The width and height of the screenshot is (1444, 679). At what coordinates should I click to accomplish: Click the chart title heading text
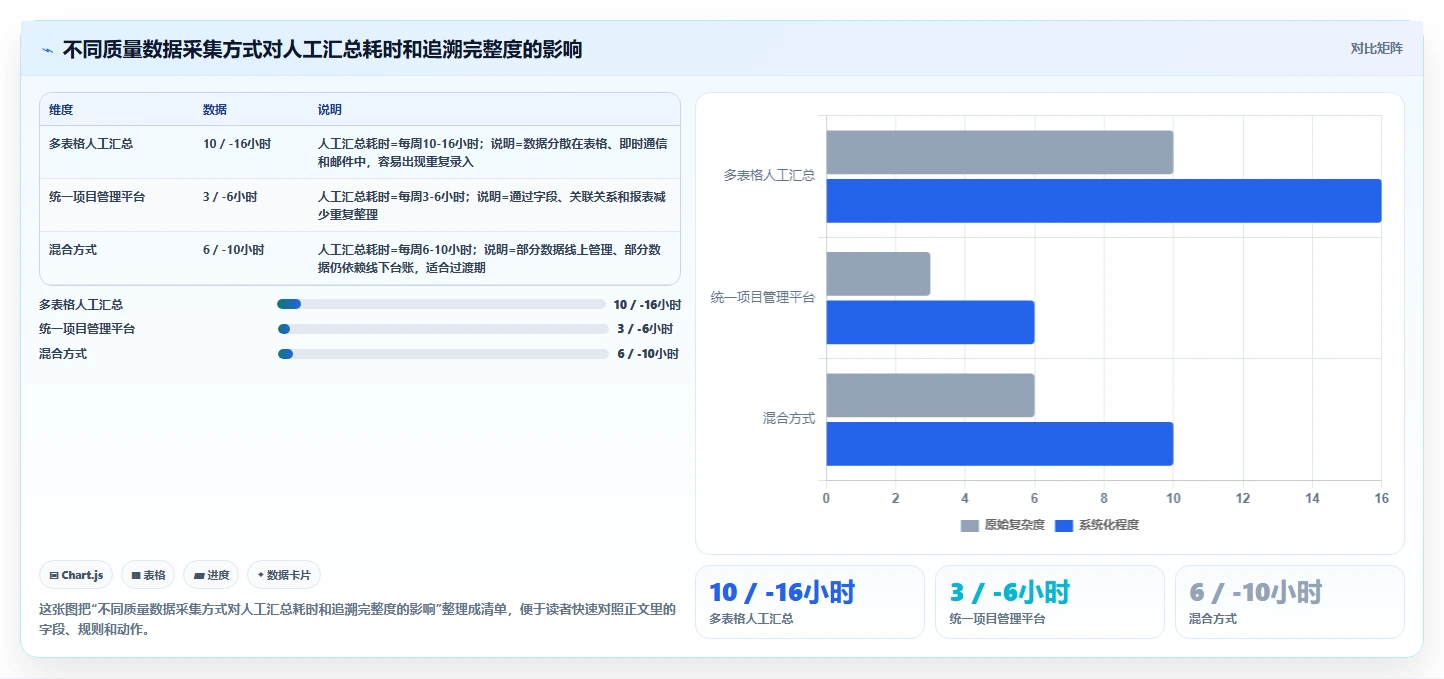[x=322, y=50]
